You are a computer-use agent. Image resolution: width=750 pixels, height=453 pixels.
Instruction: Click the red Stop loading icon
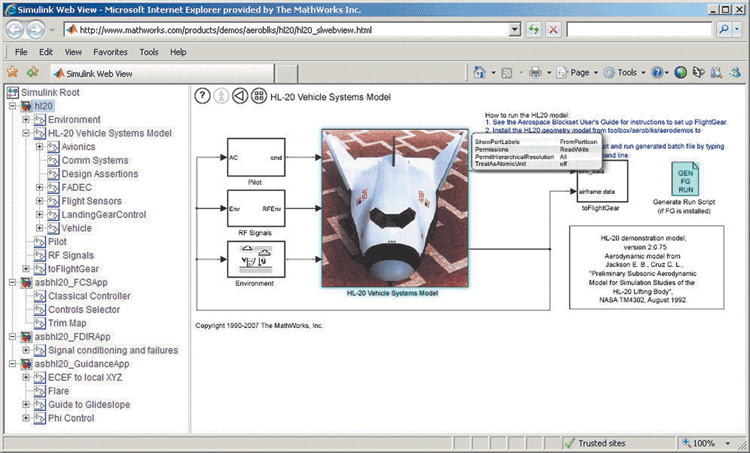point(553,30)
